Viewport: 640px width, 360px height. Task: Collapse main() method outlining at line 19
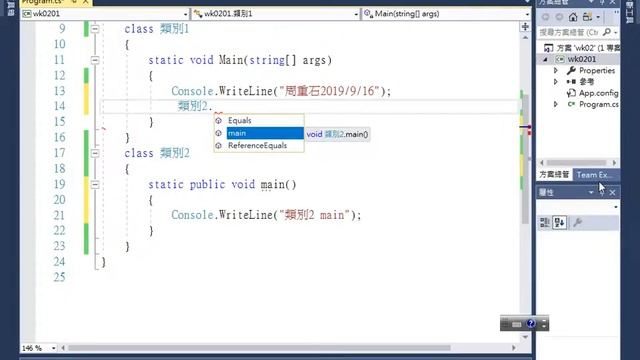tap(95, 184)
